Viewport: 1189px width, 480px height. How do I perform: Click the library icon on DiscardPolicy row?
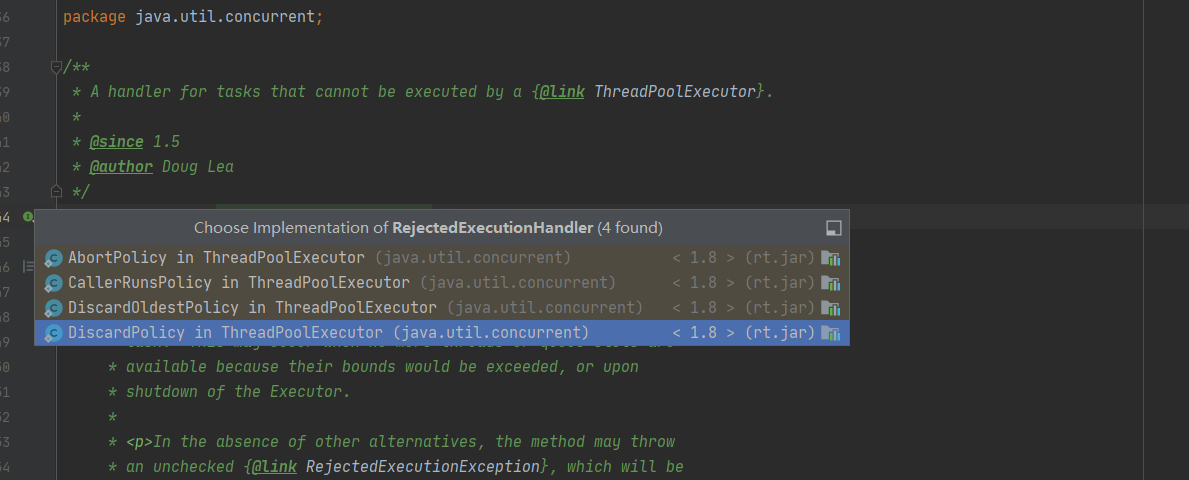pyautogui.click(x=830, y=333)
